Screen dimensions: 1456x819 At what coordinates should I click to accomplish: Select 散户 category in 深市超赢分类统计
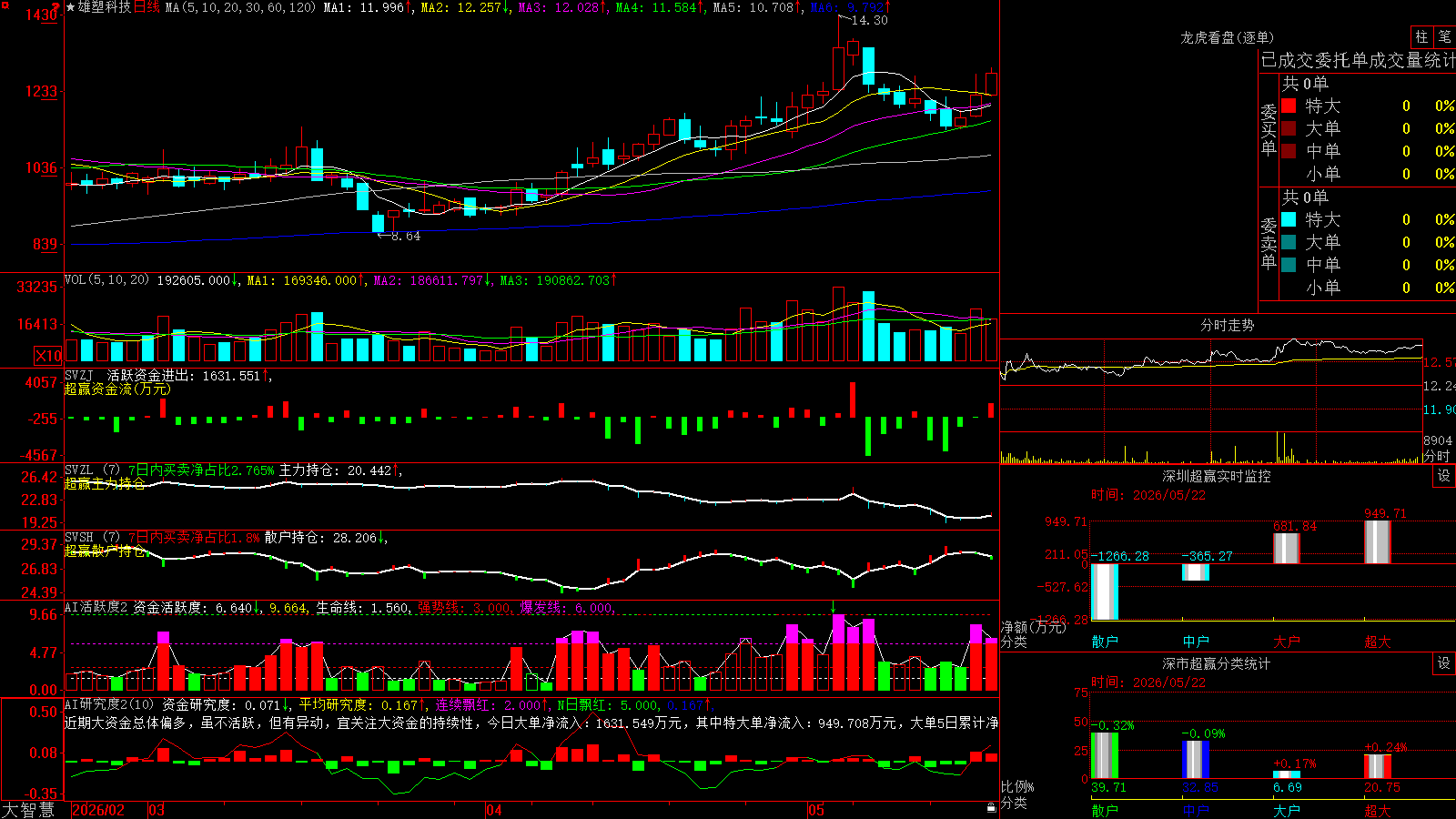(1105, 810)
